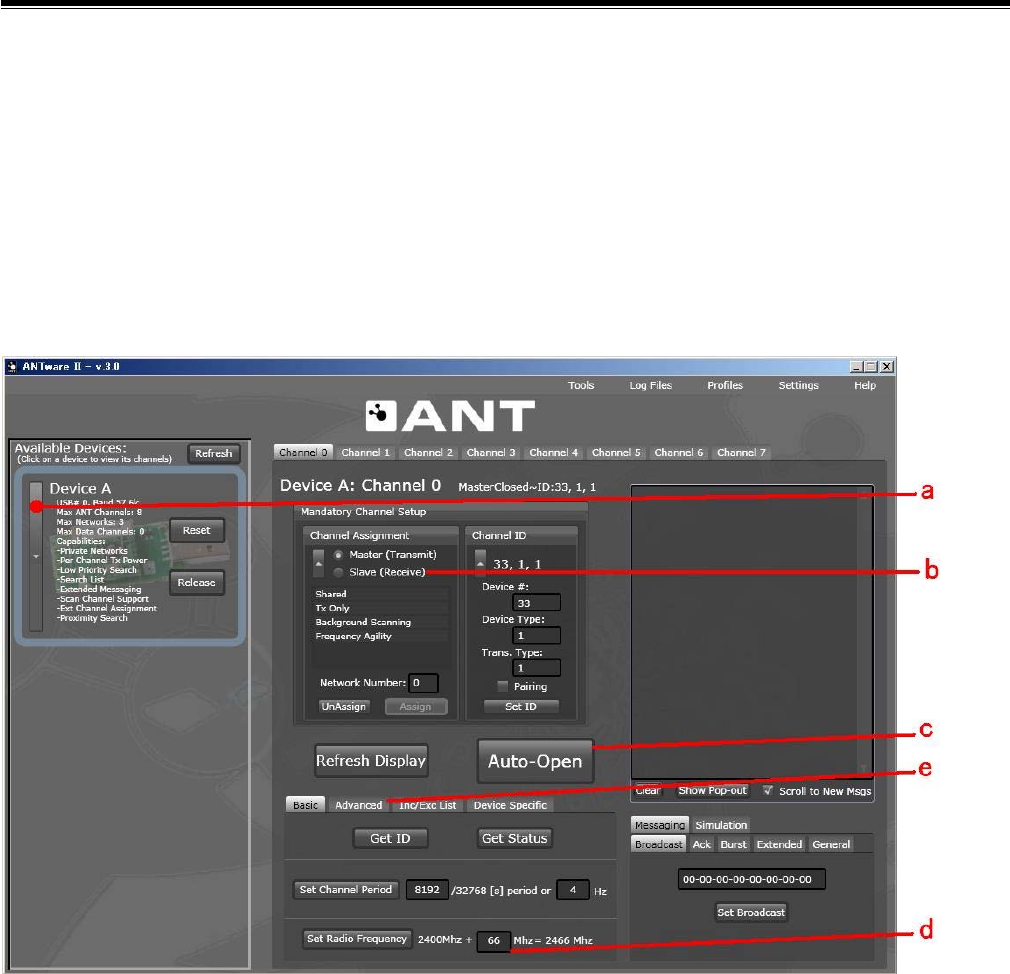
Task: Click the broadcast data 00-00-00 field
Action: [x=751, y=879]
